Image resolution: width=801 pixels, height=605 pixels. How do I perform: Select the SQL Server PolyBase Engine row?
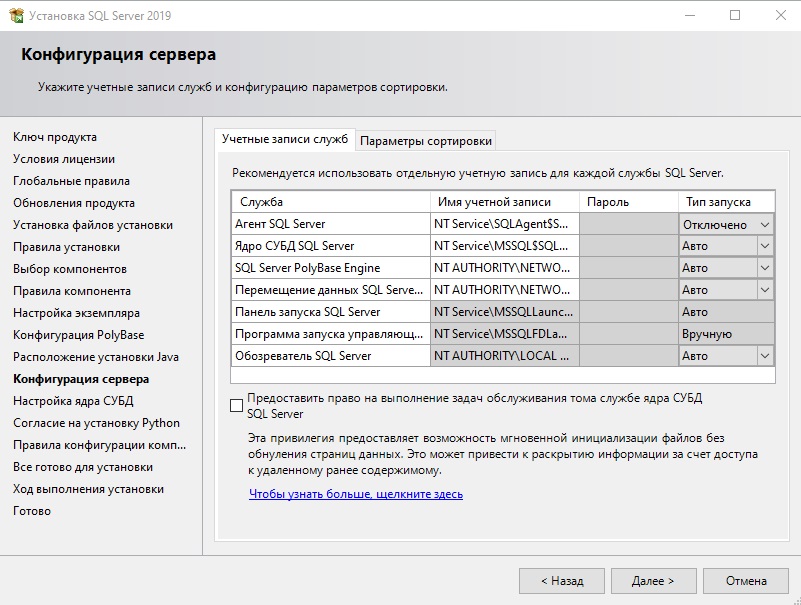(331, 268)
